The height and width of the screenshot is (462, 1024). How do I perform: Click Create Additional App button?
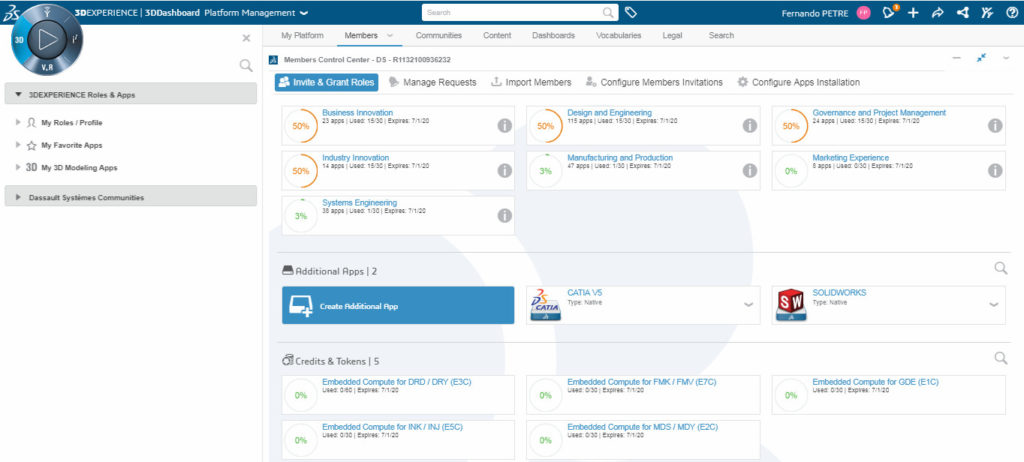pos(398,305)
